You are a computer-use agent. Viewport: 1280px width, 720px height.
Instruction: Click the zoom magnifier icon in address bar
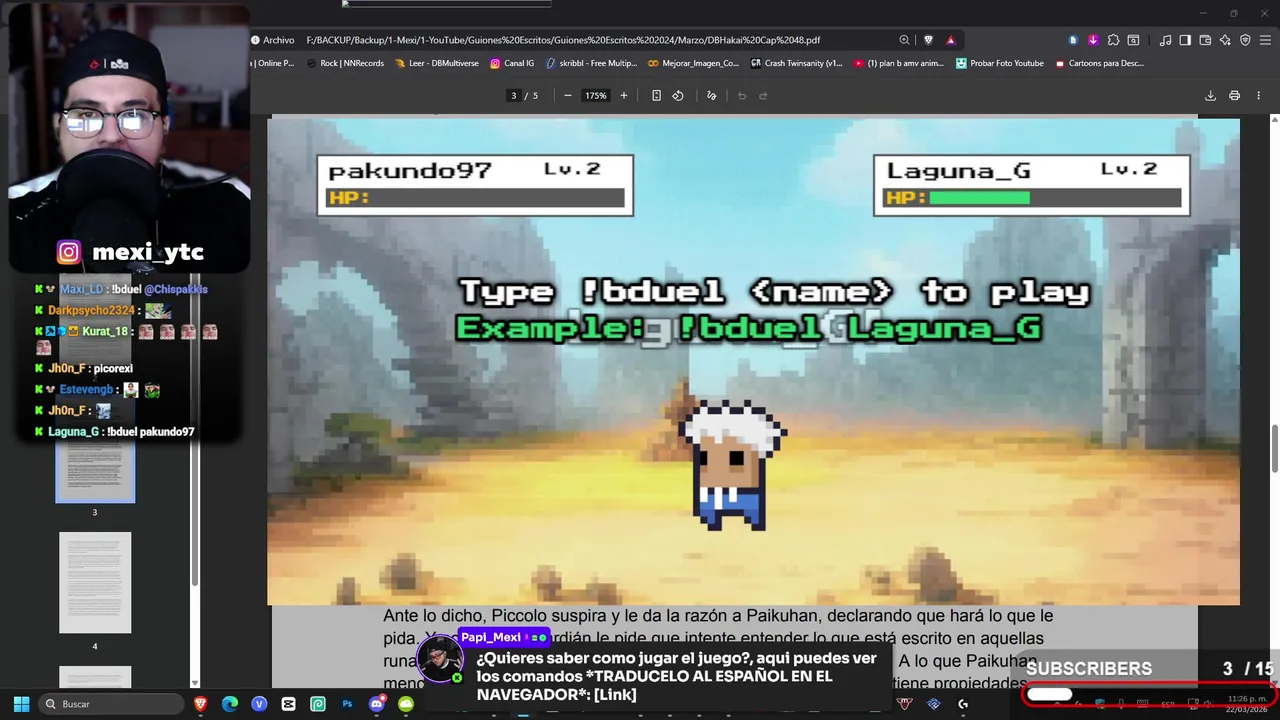(x=904, y=40)
